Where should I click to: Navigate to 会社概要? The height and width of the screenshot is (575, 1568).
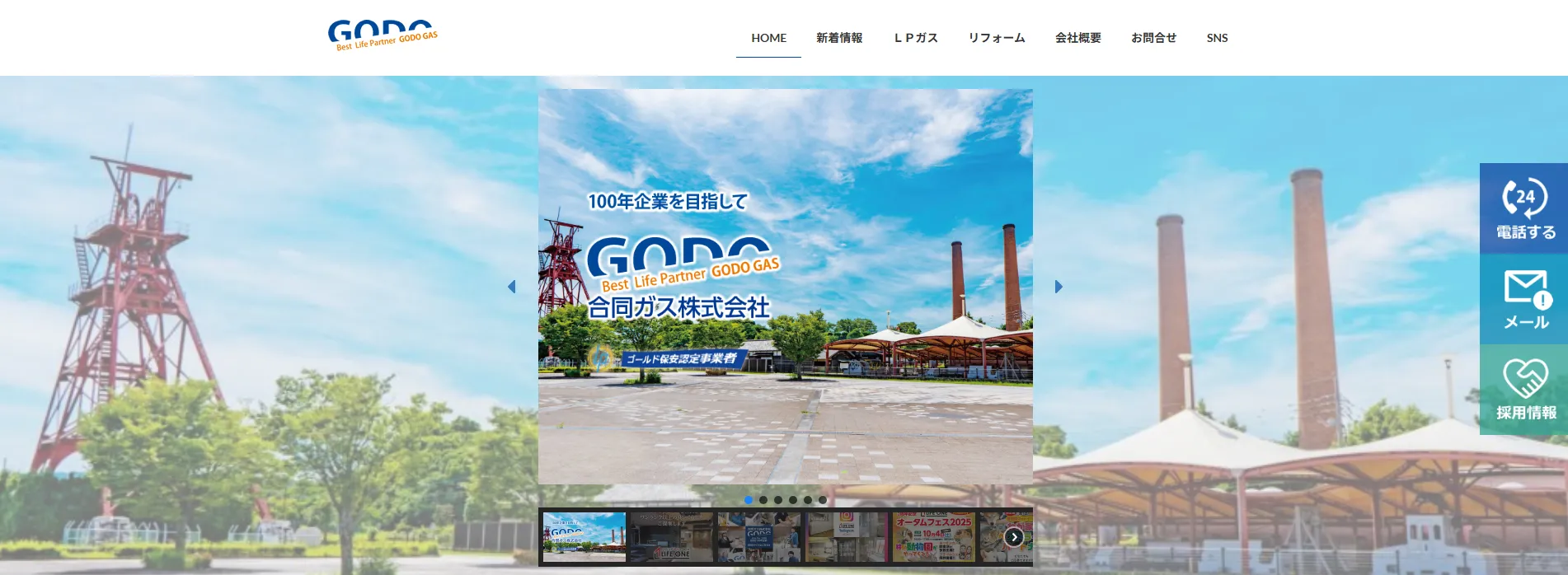[1078, 38]
